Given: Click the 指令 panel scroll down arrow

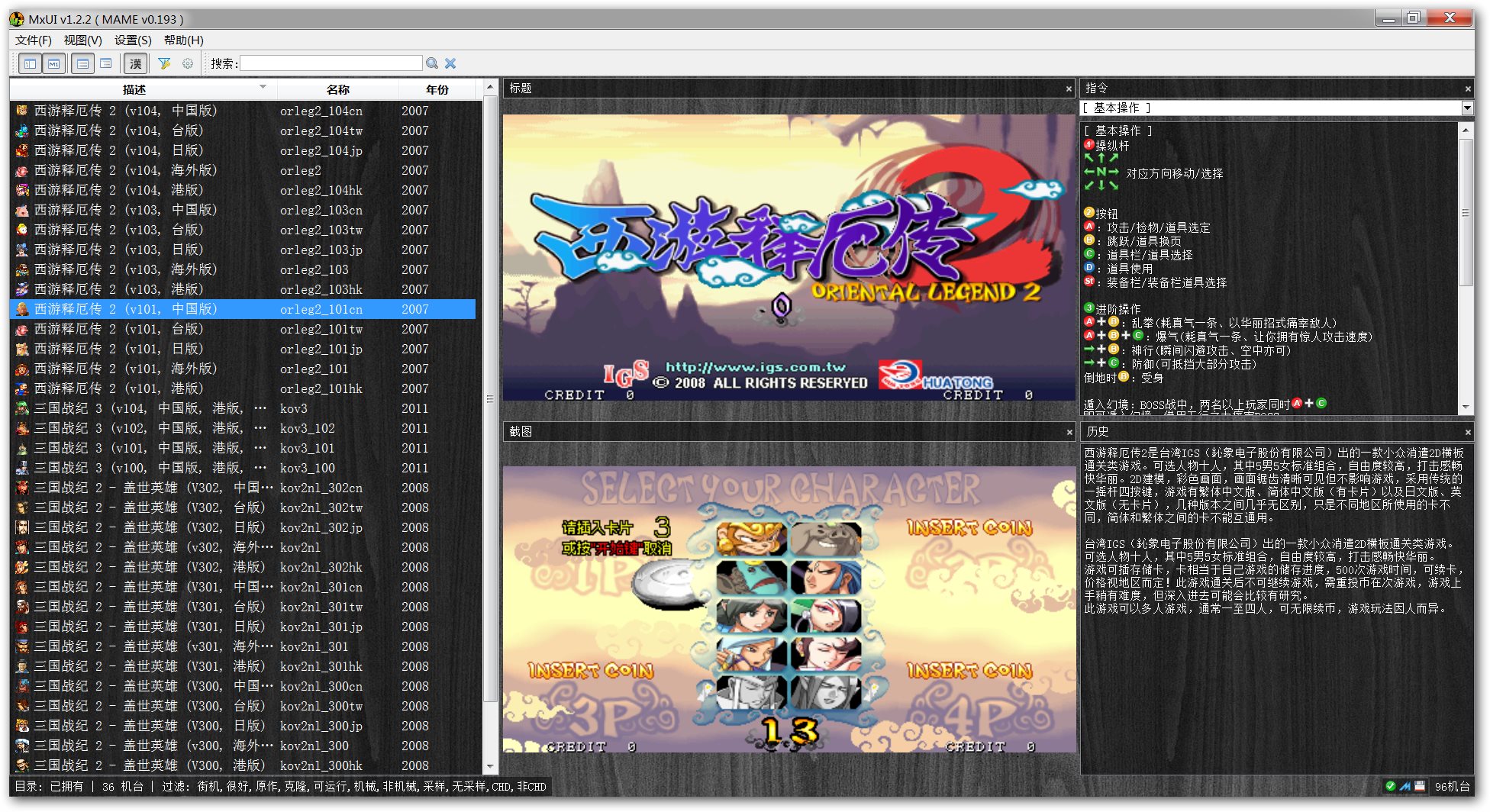Looking at the screenshot, I should point(1466,408).
